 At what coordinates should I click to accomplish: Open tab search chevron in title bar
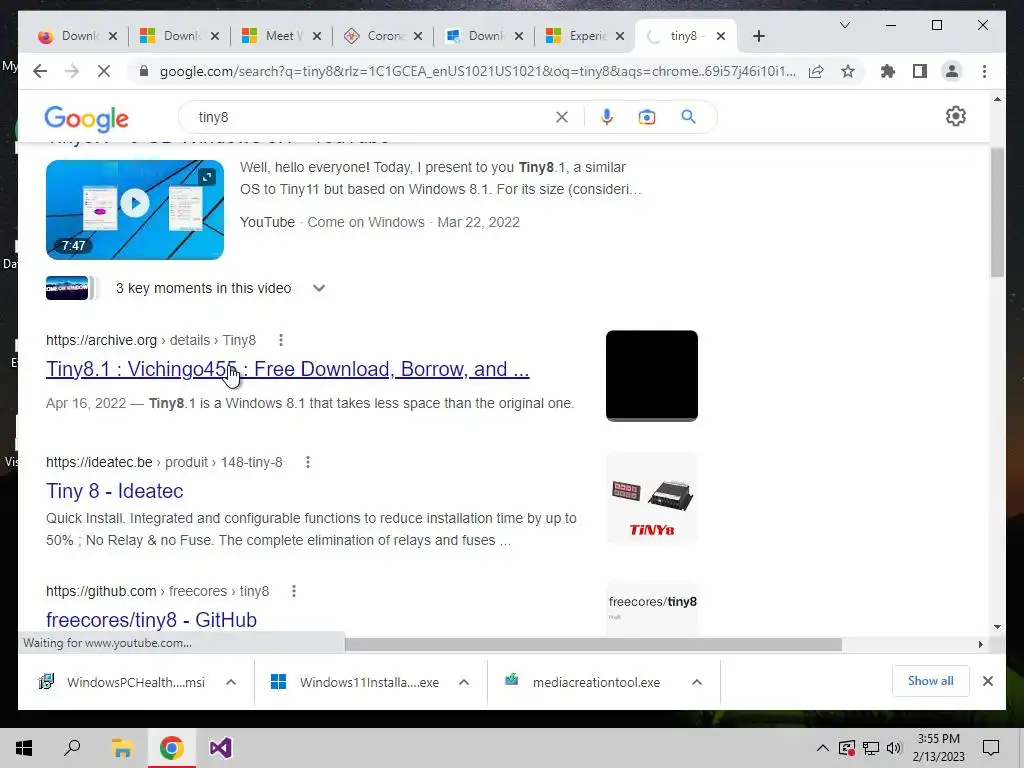click(844, 25)
